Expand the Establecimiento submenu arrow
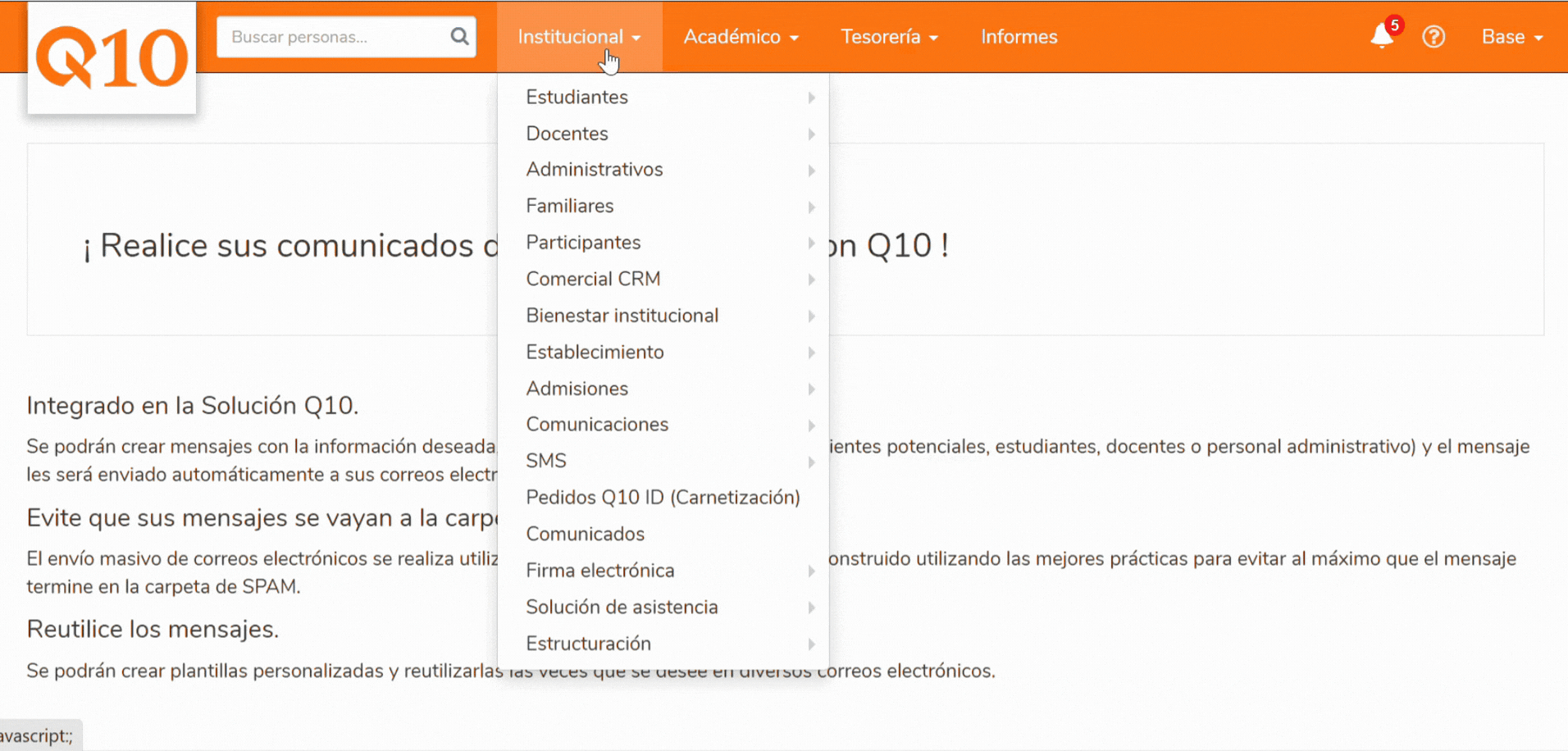The width and height of the screenshot is (1568, 751). (811, 353)
